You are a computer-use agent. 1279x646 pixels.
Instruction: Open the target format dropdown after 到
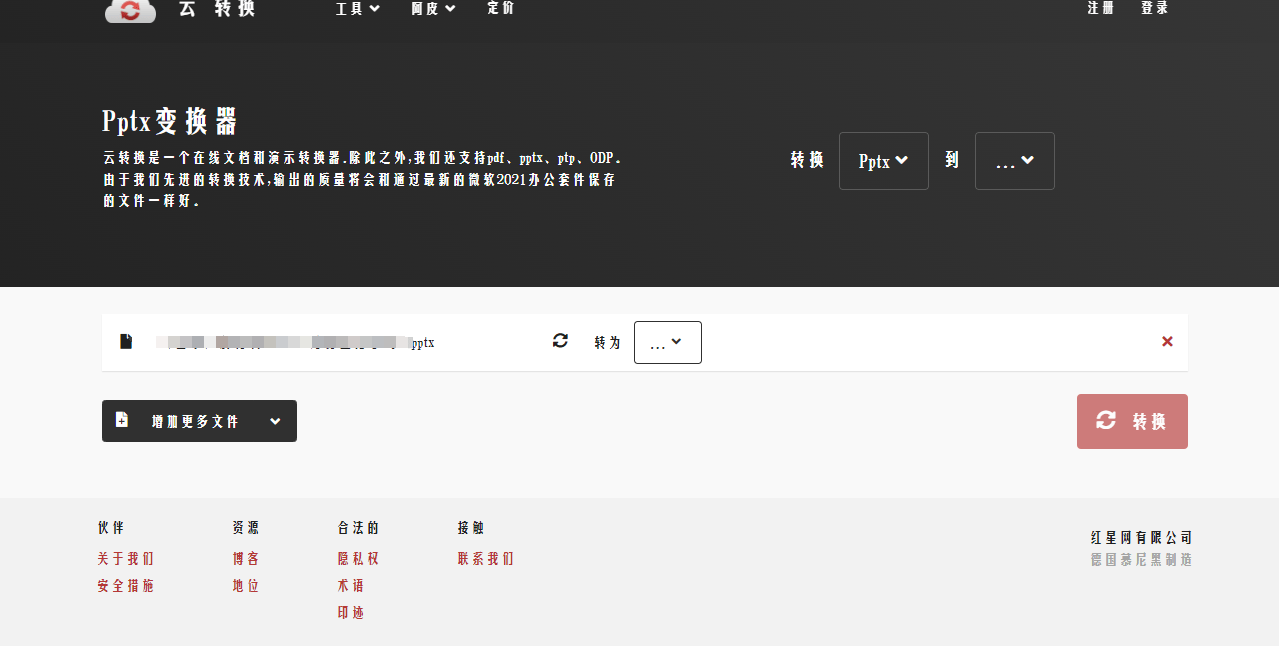coord(1014,161)
